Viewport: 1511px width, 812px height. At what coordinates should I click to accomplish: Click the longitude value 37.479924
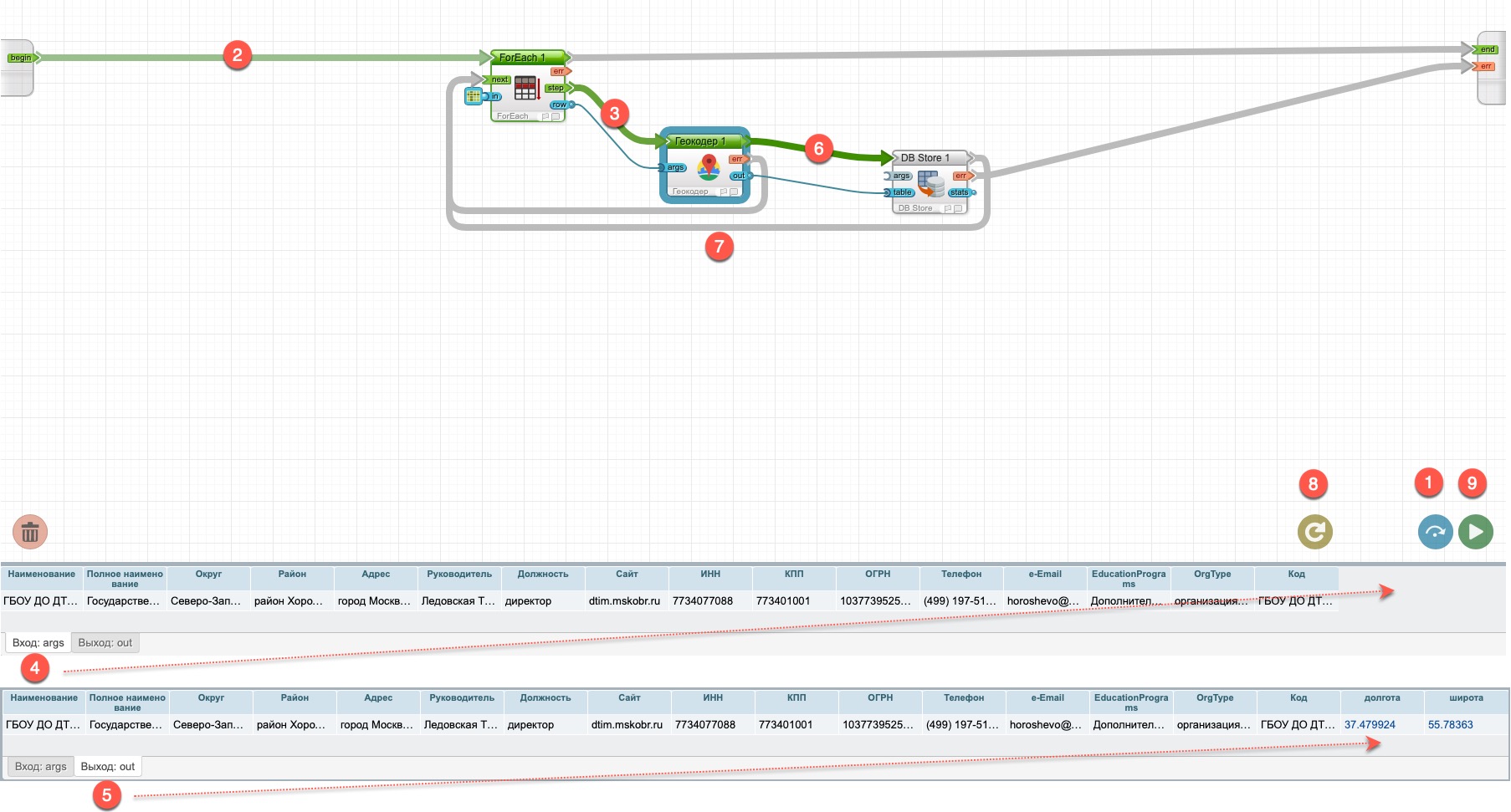pos(1370,725)
